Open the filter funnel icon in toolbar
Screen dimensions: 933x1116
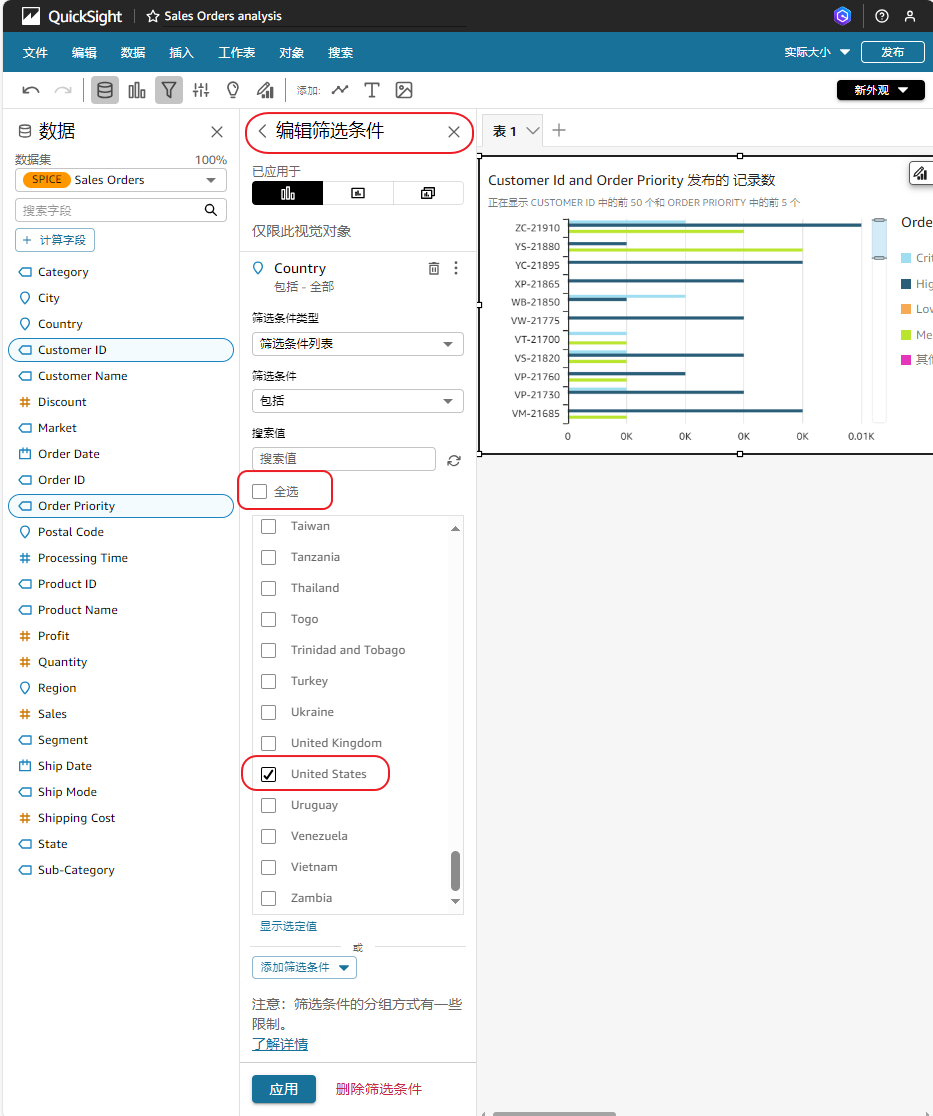(169, 90)
